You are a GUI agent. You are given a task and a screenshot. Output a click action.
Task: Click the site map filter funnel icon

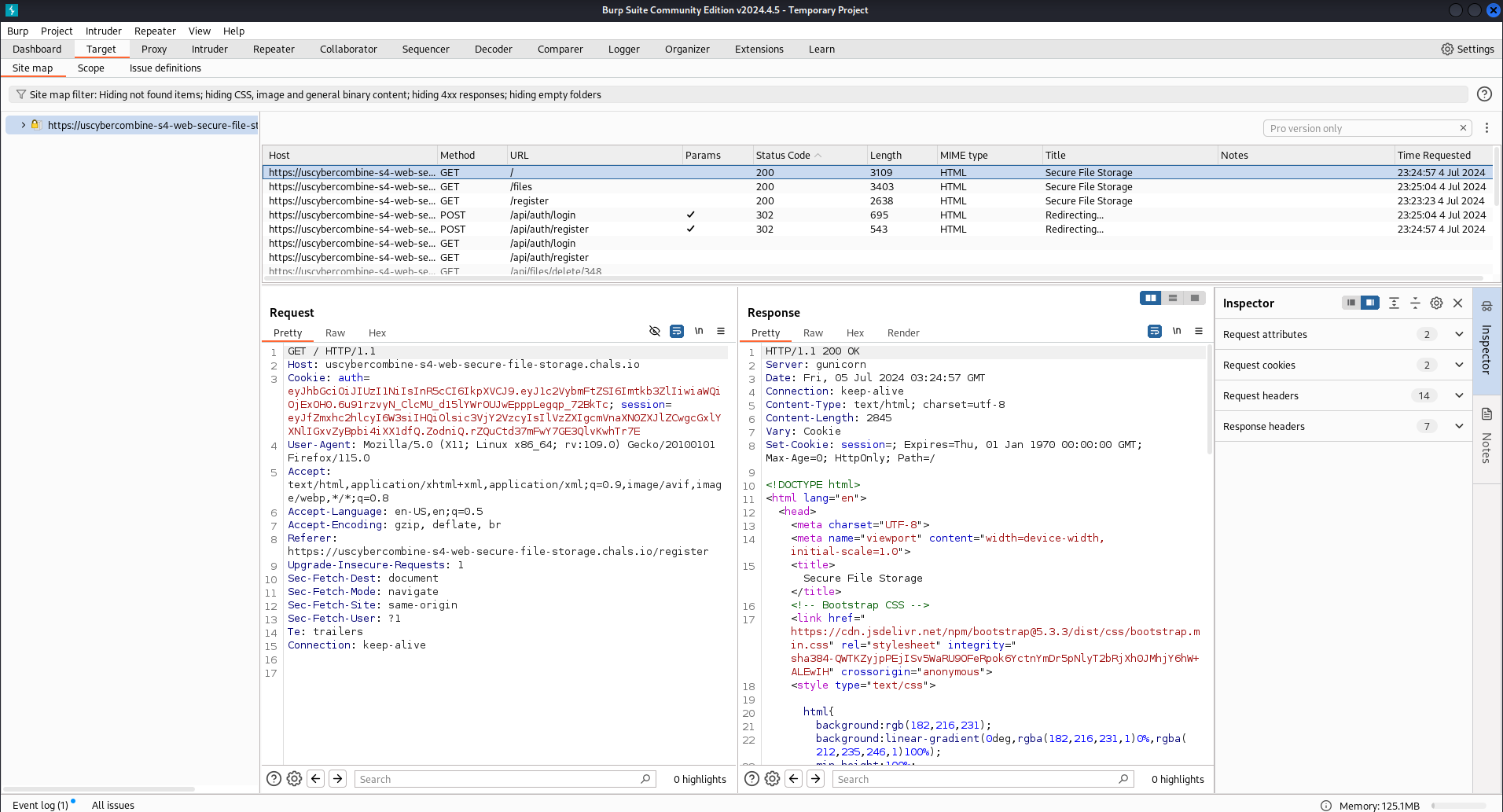[x=21, y=94]
